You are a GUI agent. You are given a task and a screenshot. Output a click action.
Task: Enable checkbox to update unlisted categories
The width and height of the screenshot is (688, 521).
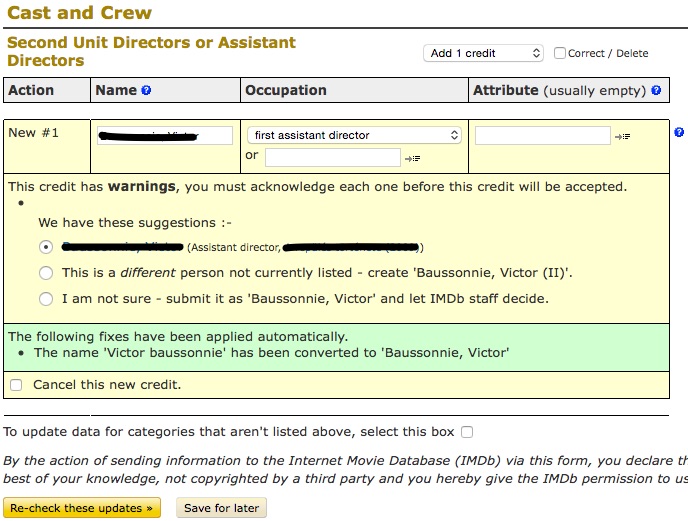[467, 432]
